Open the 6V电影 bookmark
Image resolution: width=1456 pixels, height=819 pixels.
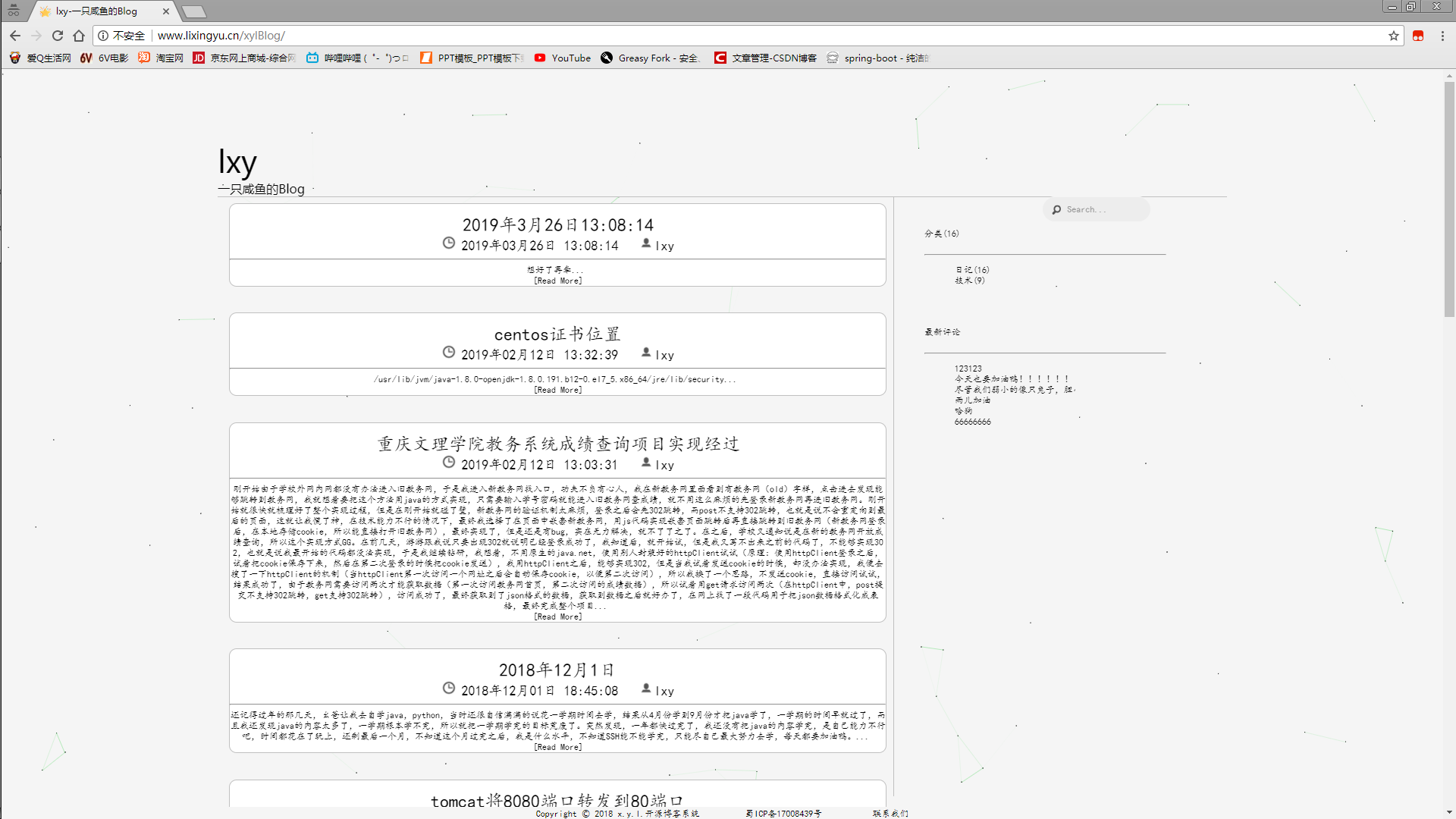click(x=105, y=58)
